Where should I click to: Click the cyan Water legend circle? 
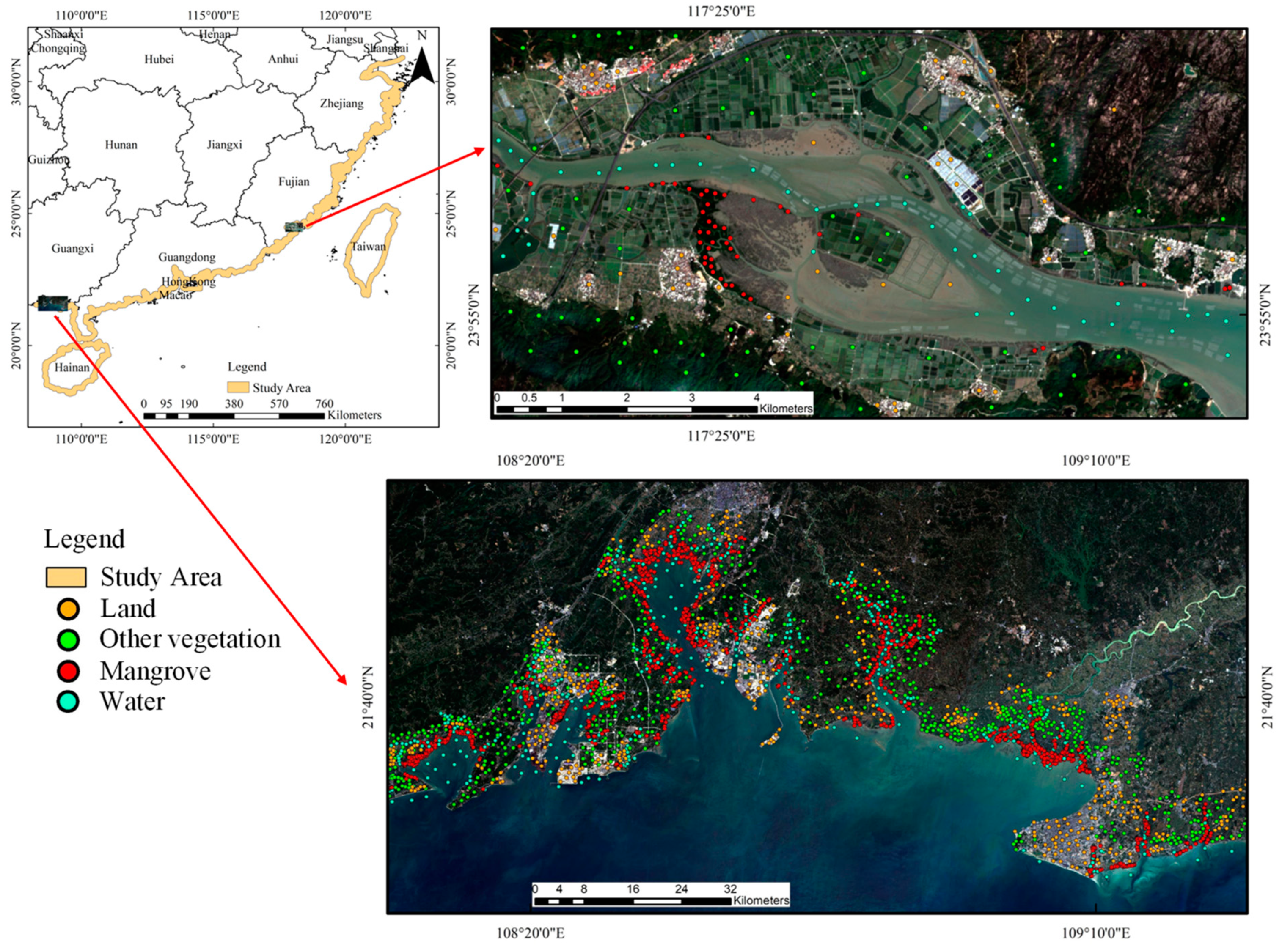click(69, 701)
